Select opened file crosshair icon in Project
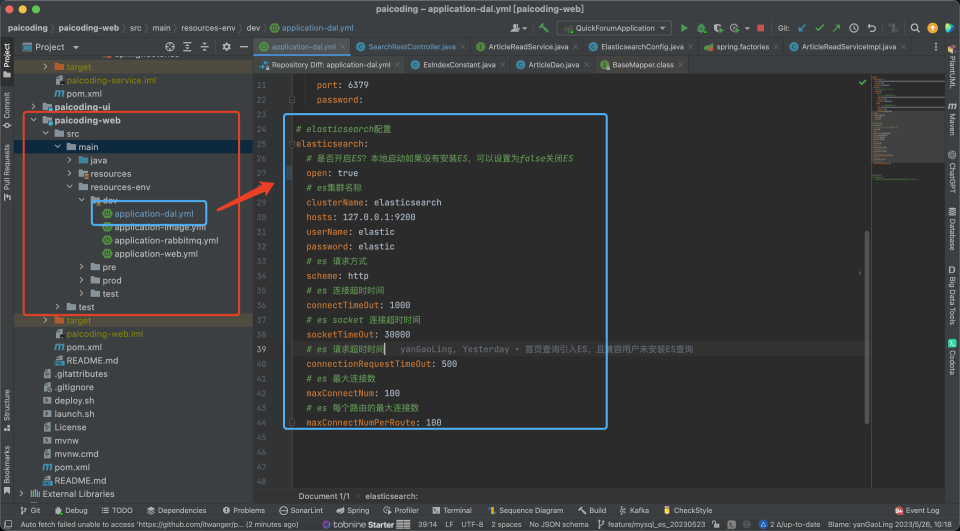This screenshot has height=531, width=960. tap(170, 47)
